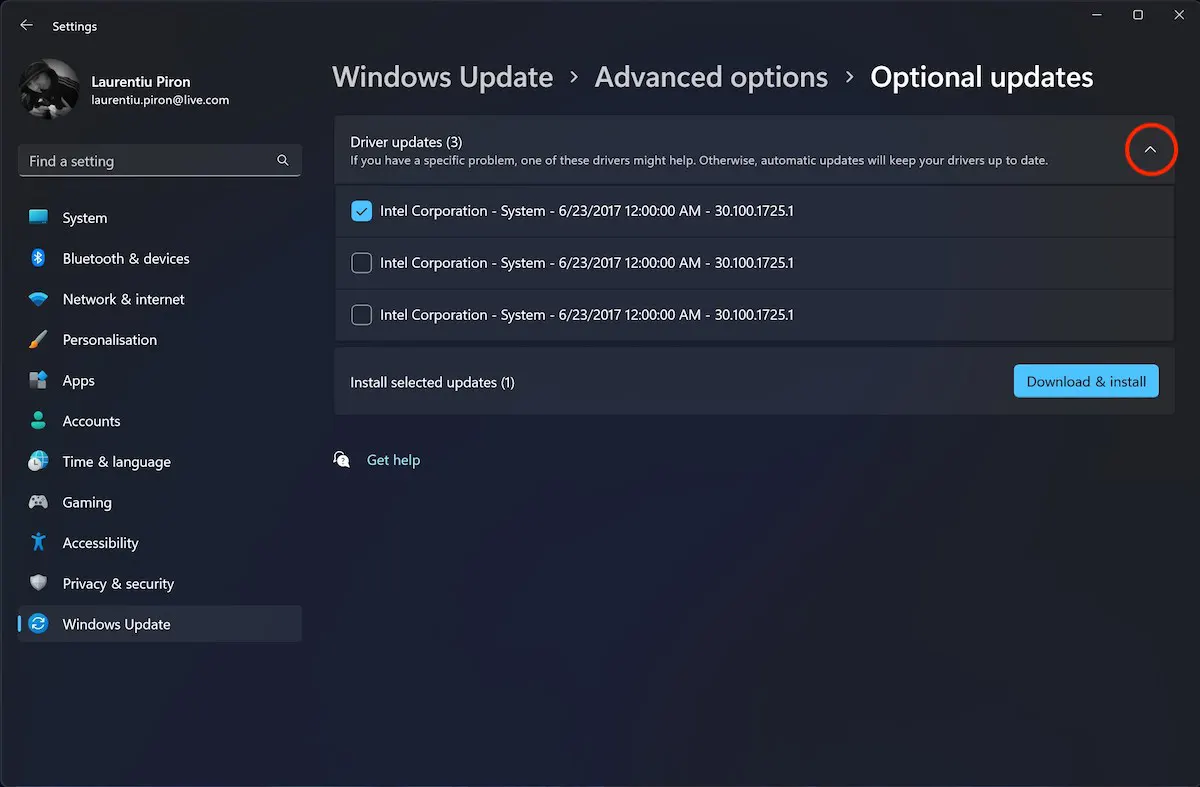Go to Apps using its sidebar icon
The height and width of the screenshot is (787, 1200).
pyautogui.click(x=38, y=380)
